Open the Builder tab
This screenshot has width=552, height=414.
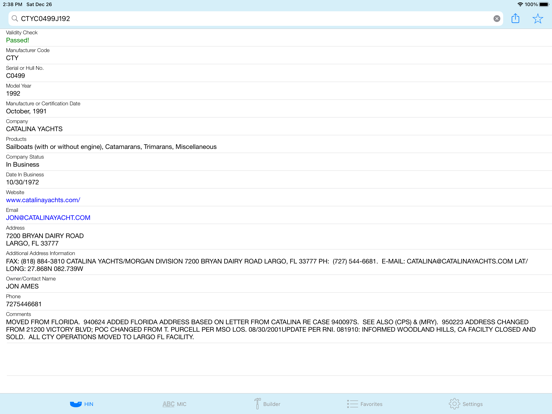pyautogui.click(x=267, y=404)
